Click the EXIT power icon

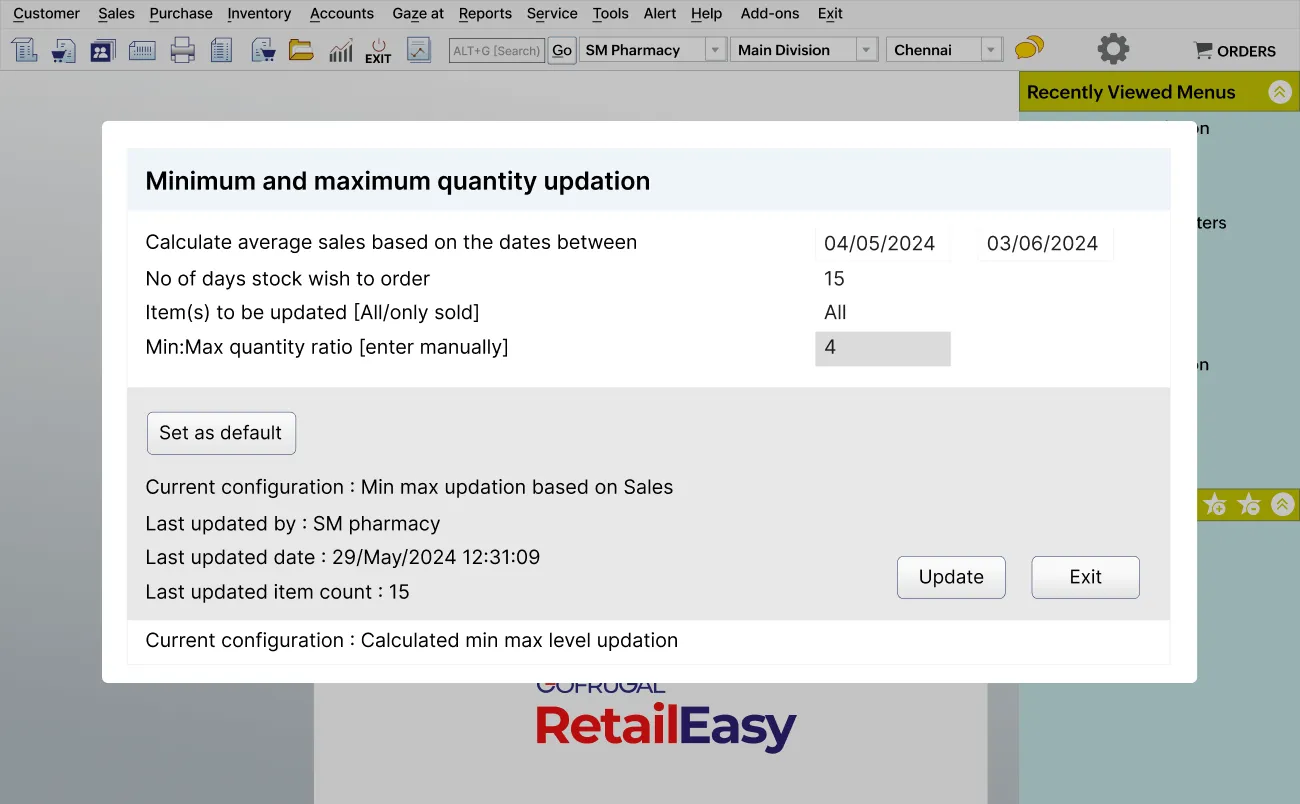[x=378, y=48]
